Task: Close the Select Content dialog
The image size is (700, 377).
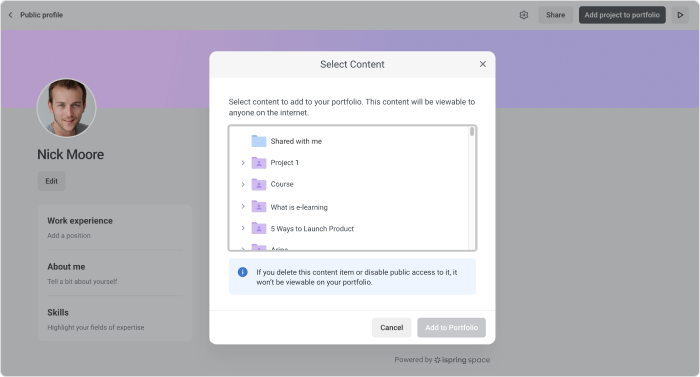Action: tap(483, 64)
